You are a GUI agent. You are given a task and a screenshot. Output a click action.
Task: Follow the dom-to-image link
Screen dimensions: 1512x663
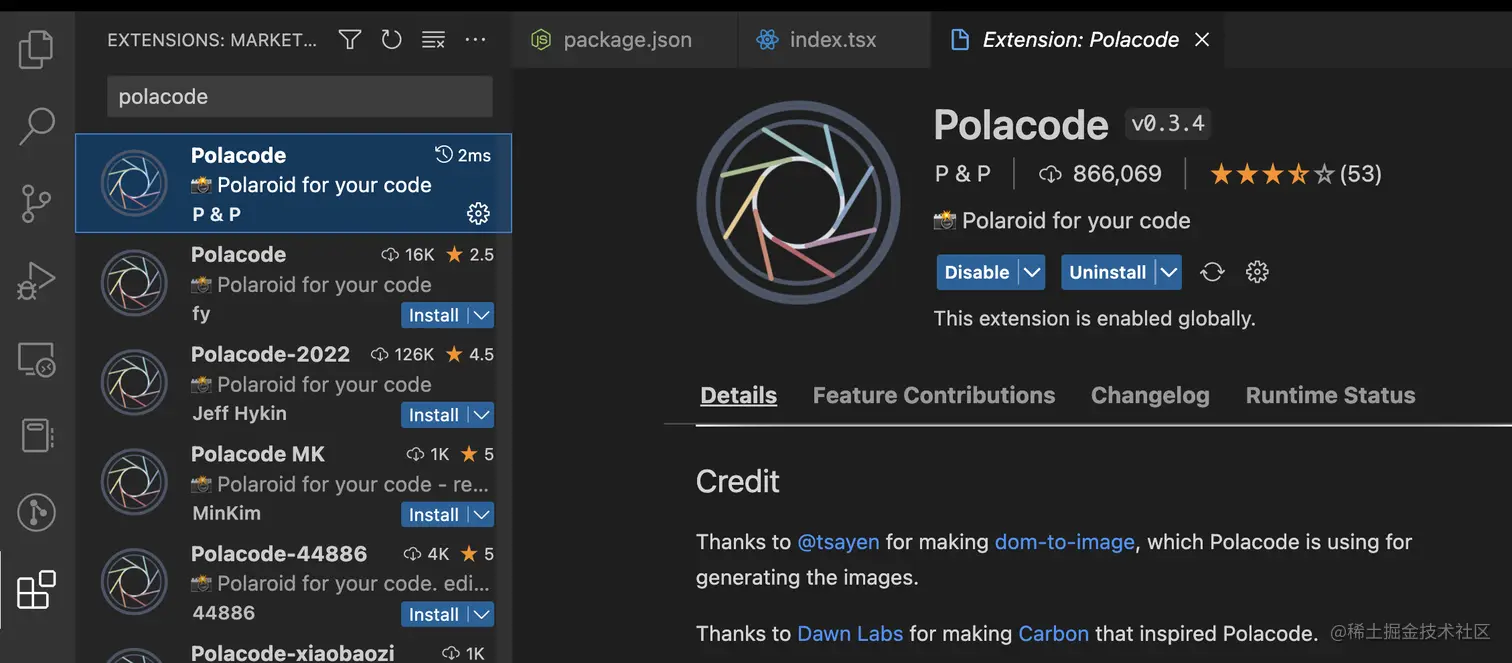(1064, 541)
